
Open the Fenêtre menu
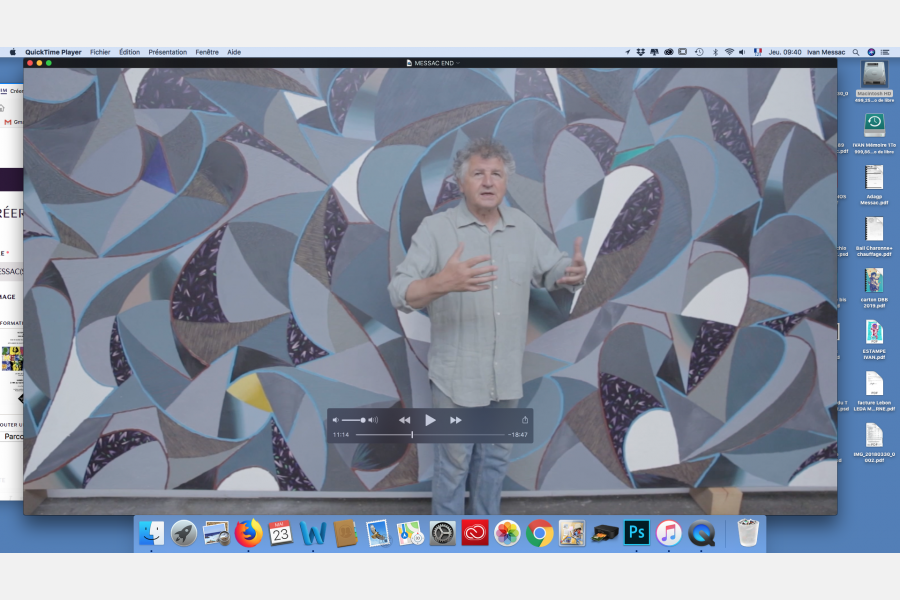[x=207, y=52]
